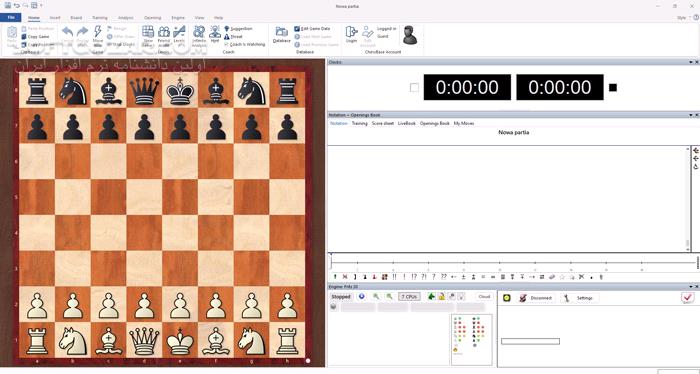The width and height of the screenshot is (700, 374).
Task: Switch to the Board ribbon tab
Action: click(x=76, y=18)
